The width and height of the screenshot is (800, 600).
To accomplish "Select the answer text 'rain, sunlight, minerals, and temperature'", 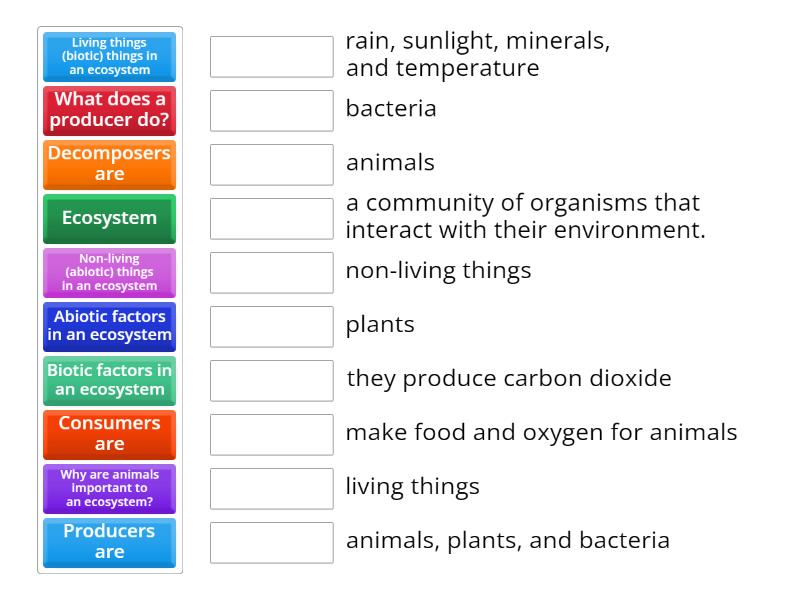I will [482, 55].
